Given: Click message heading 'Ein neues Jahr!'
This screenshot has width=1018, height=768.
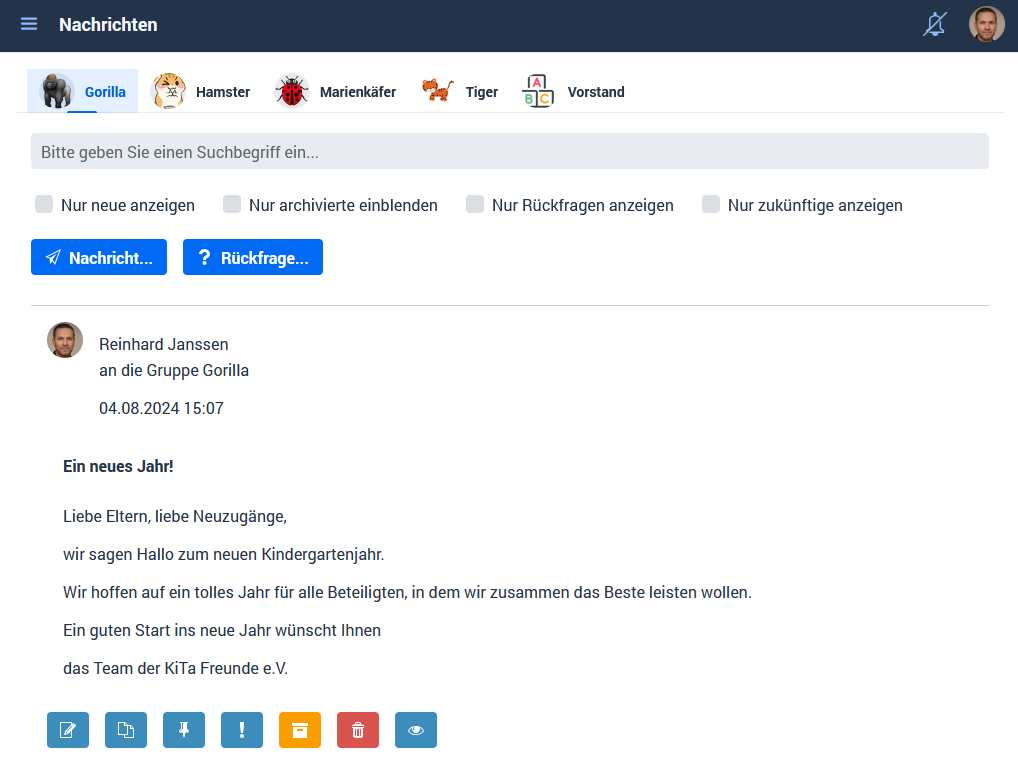Looking at the screenshot, I should pos(118,466).
